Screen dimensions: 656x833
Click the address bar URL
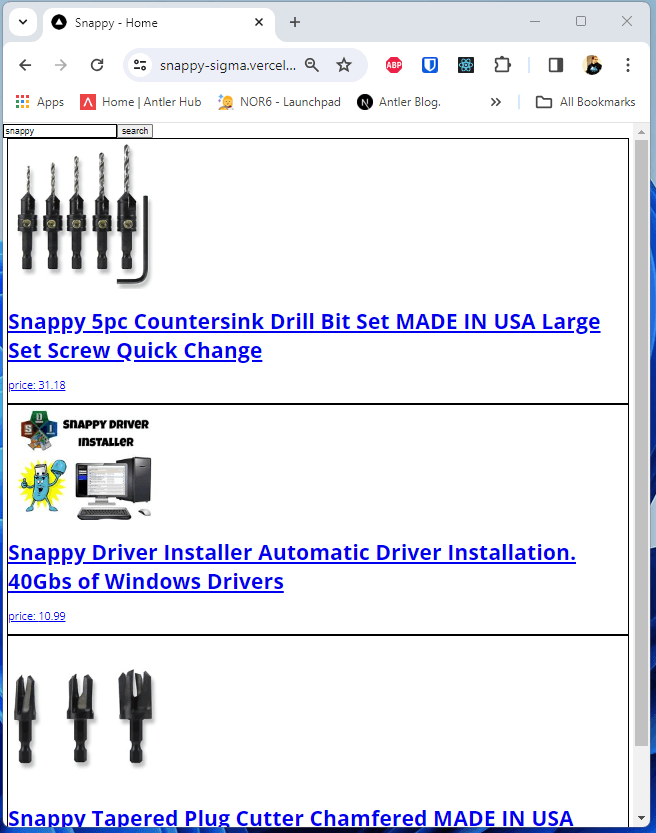pos(228,65)
